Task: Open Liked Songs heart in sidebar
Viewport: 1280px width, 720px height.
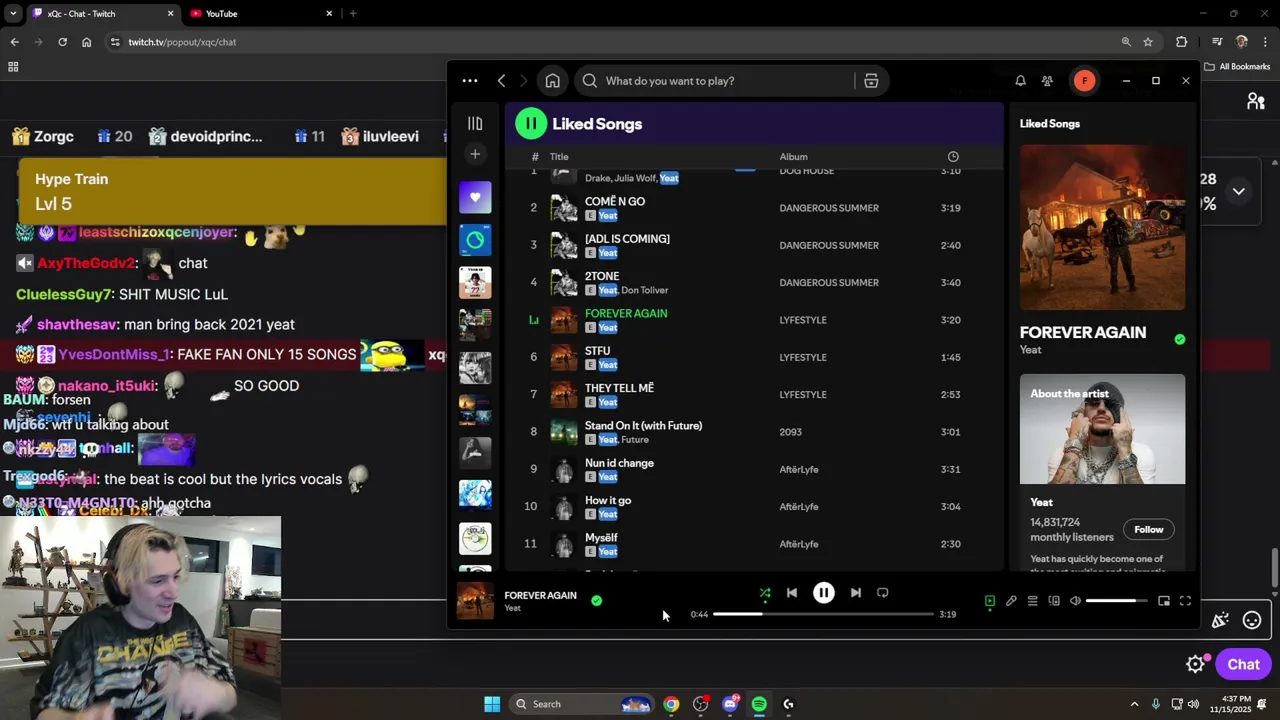Action: [x=475, y=197]
